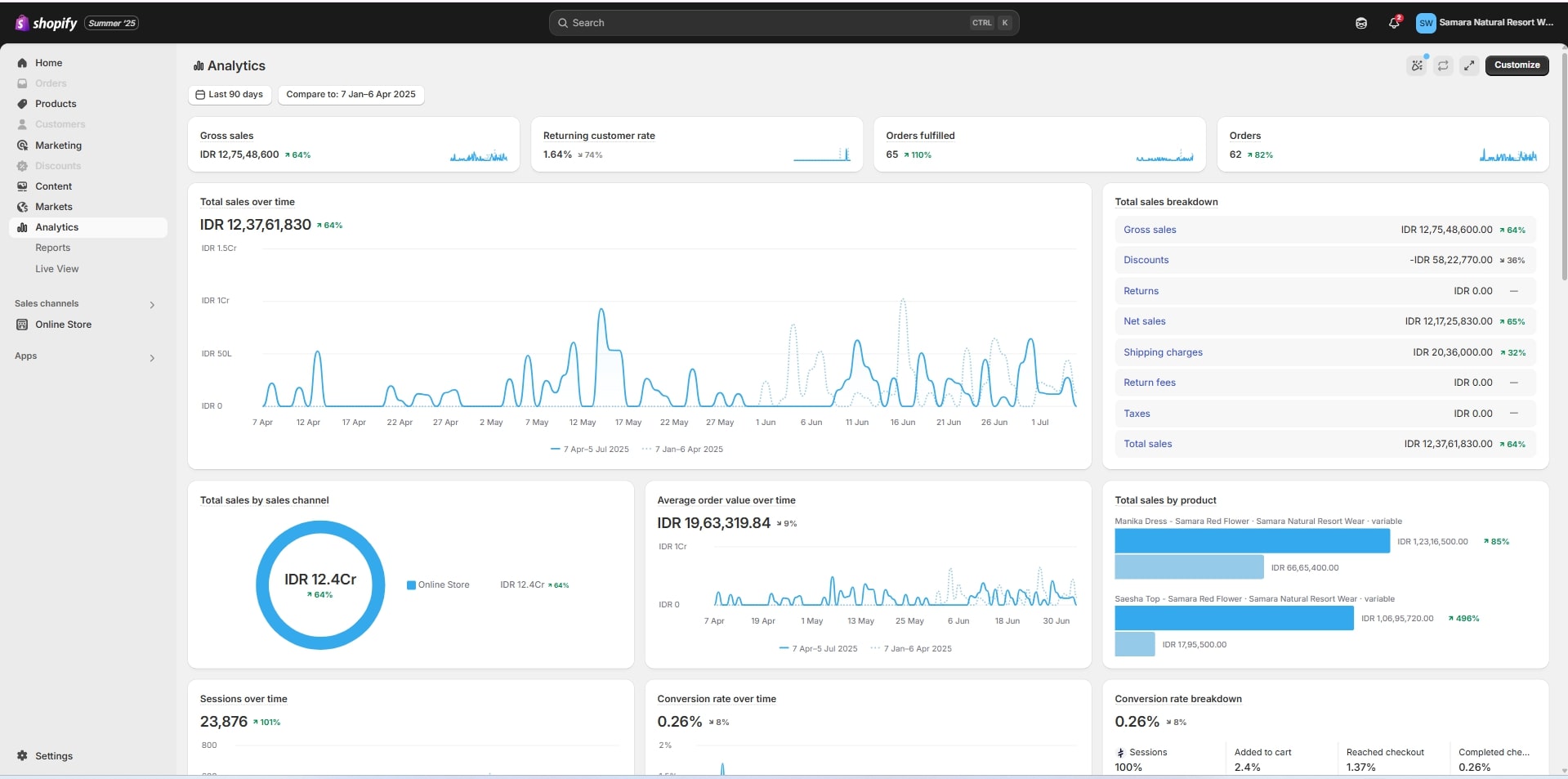The width and height of the screenshot is (1568, 779).
Task: Click Total sales in the breakdown list
Action: pyautogui.click(x=1147, y=444)
